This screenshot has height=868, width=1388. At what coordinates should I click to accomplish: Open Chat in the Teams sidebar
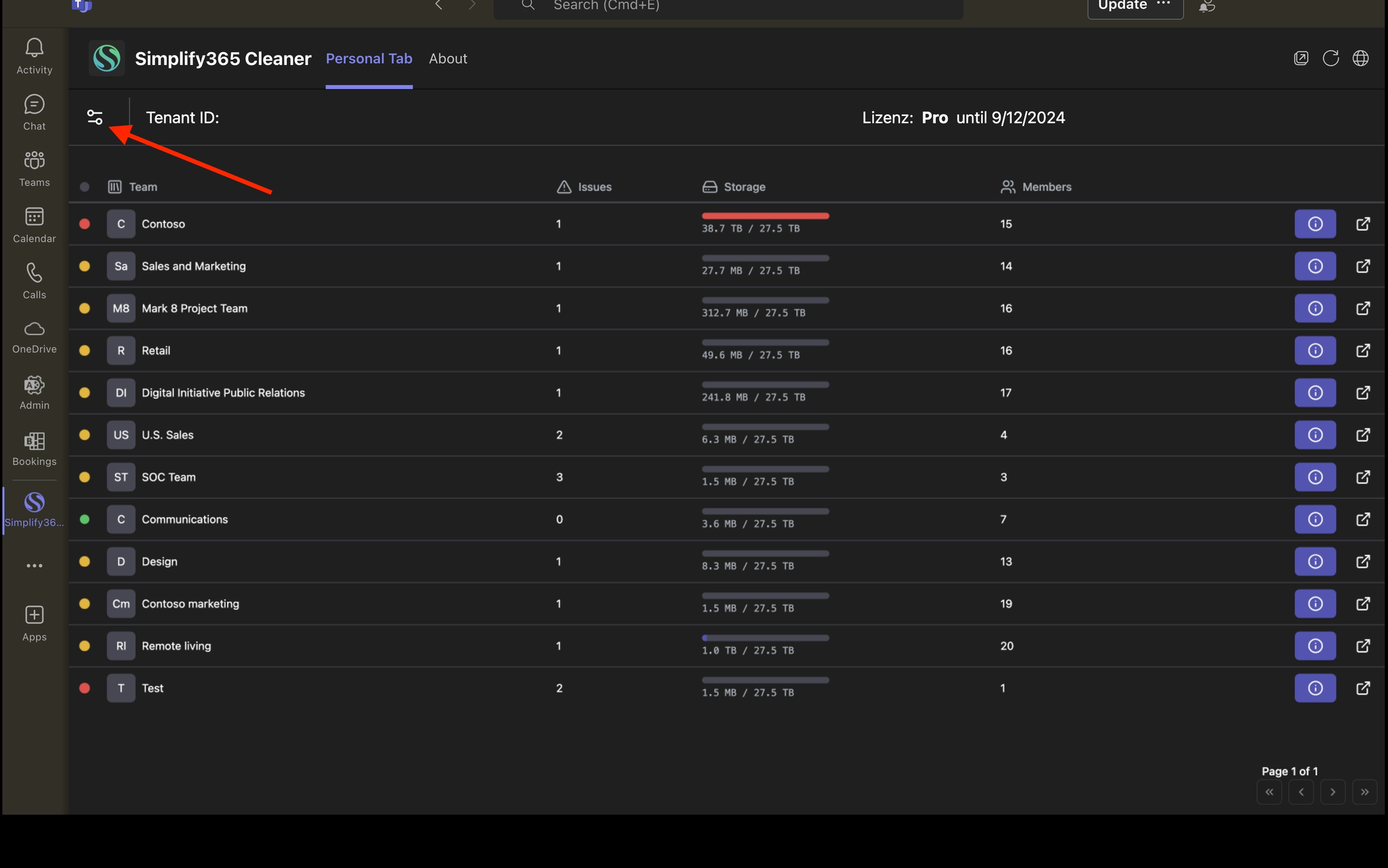(x=35, y=112)
